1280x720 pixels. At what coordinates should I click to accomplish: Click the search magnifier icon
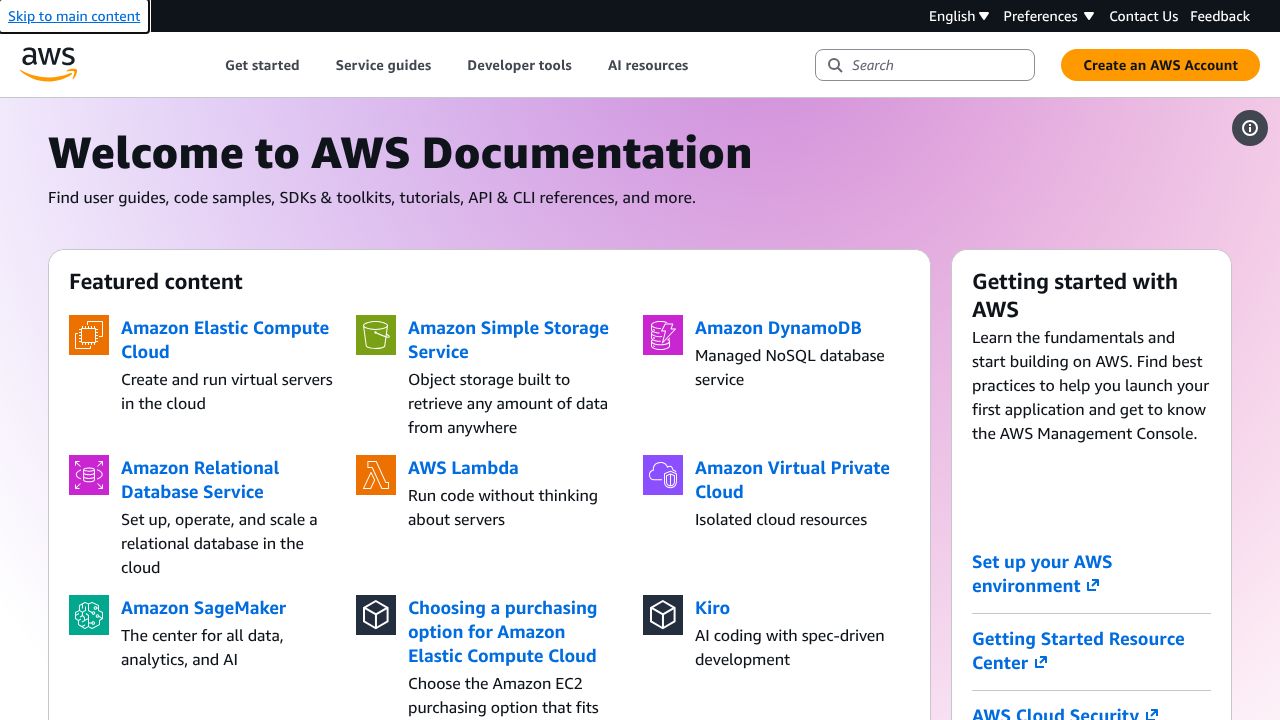point(836,65)
